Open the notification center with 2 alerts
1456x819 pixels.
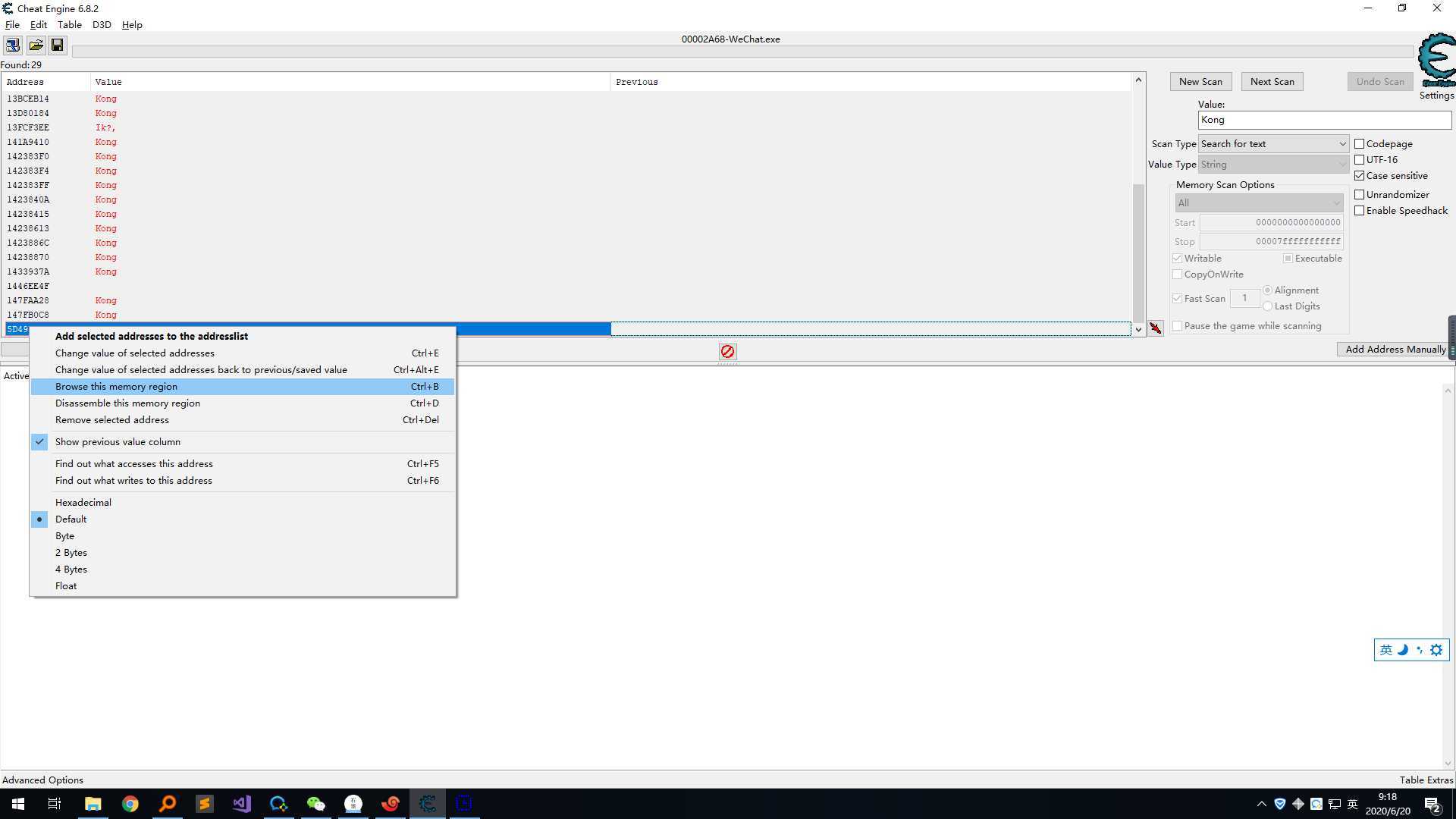[x=1432, y=805]
